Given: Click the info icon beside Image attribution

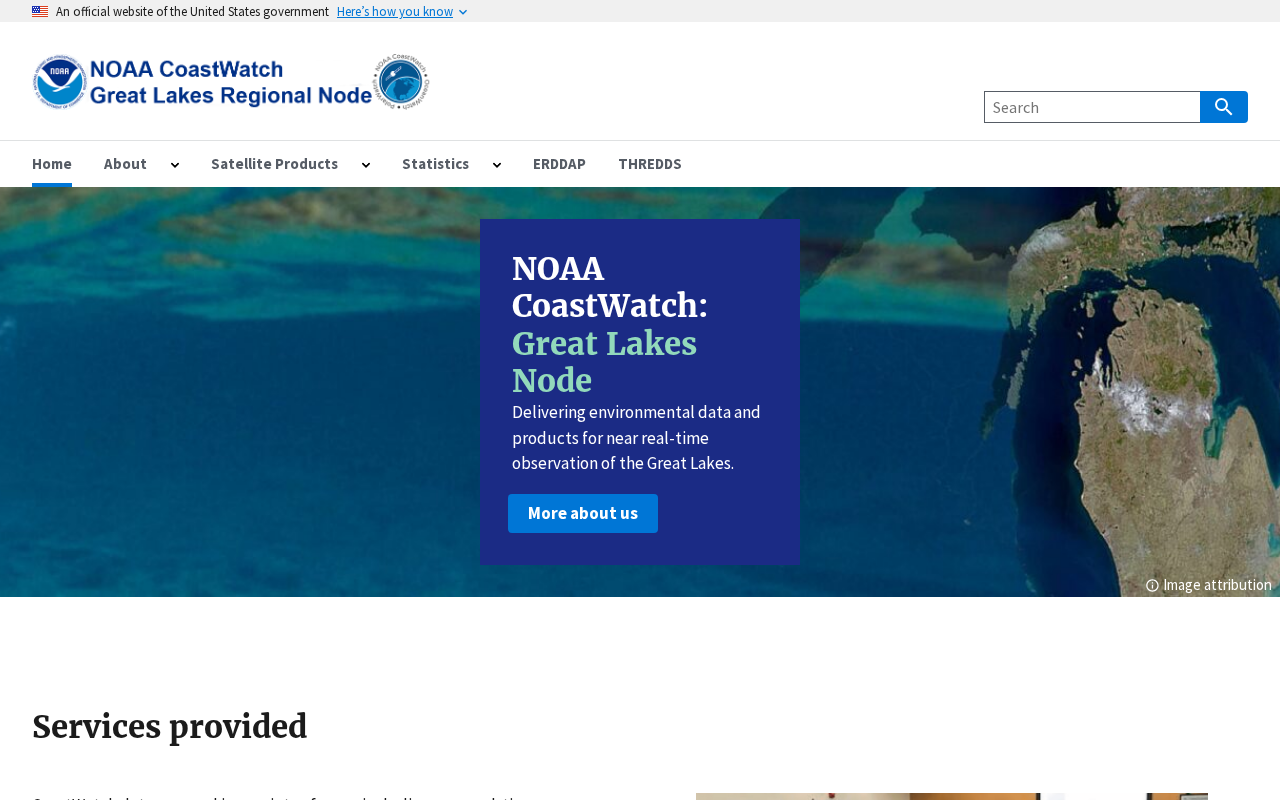Looking at the screenshot, I should tap(1152, 586).
